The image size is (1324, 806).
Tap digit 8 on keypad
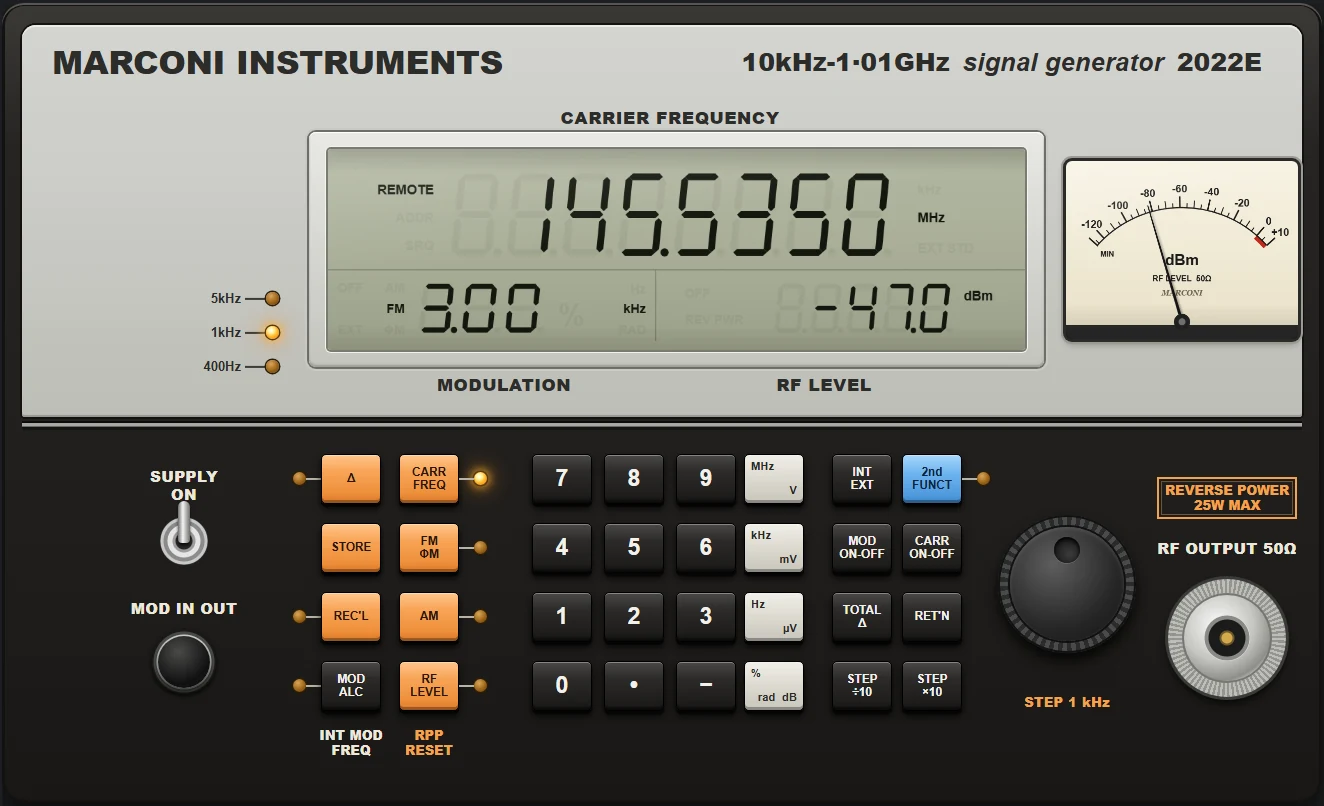[x=634, y=478]
